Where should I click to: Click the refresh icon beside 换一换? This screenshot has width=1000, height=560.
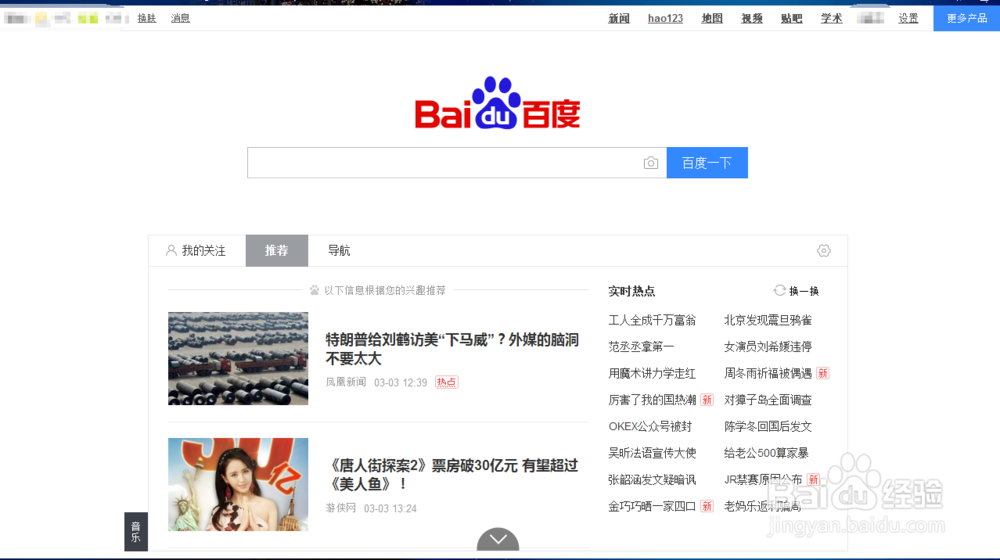[x=779, y=291]
